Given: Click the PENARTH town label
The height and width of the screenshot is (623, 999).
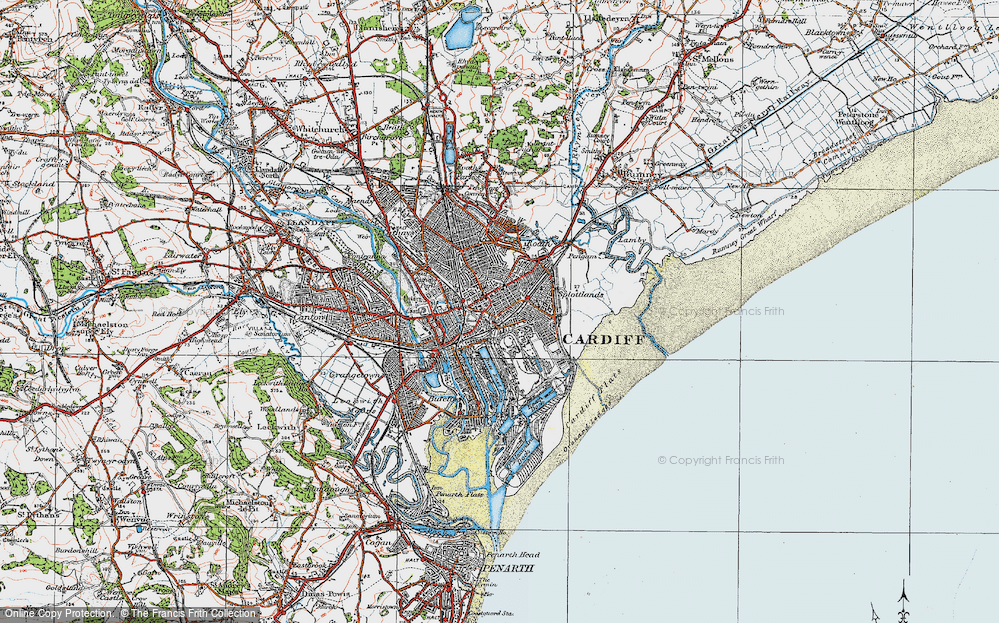Looking at the screenshot, I should [x=509, y=568].
